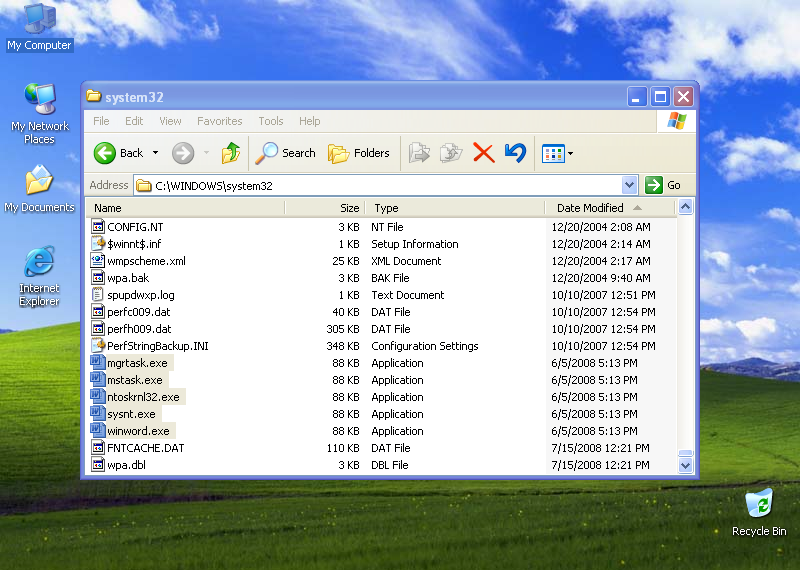The image size is (800, 570).
Task: Open the Favorites menu
Action: click(219, 121)
